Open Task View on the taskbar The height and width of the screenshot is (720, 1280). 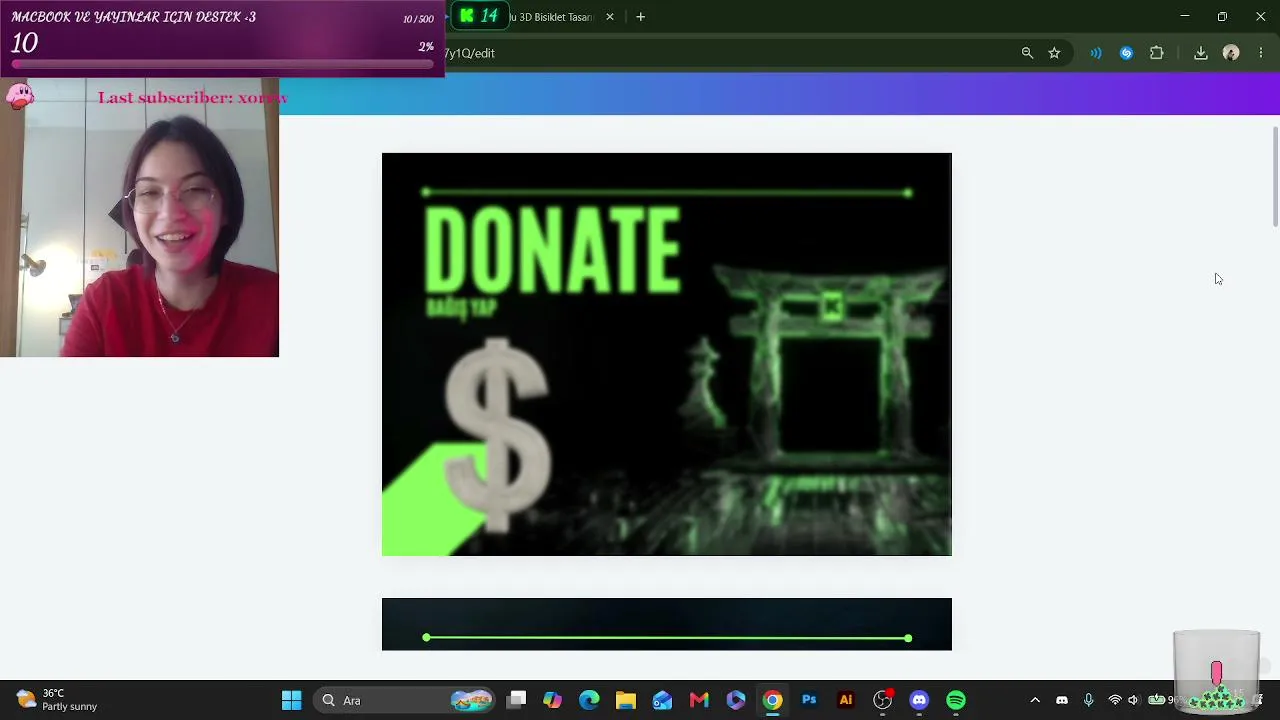[516, 700]
